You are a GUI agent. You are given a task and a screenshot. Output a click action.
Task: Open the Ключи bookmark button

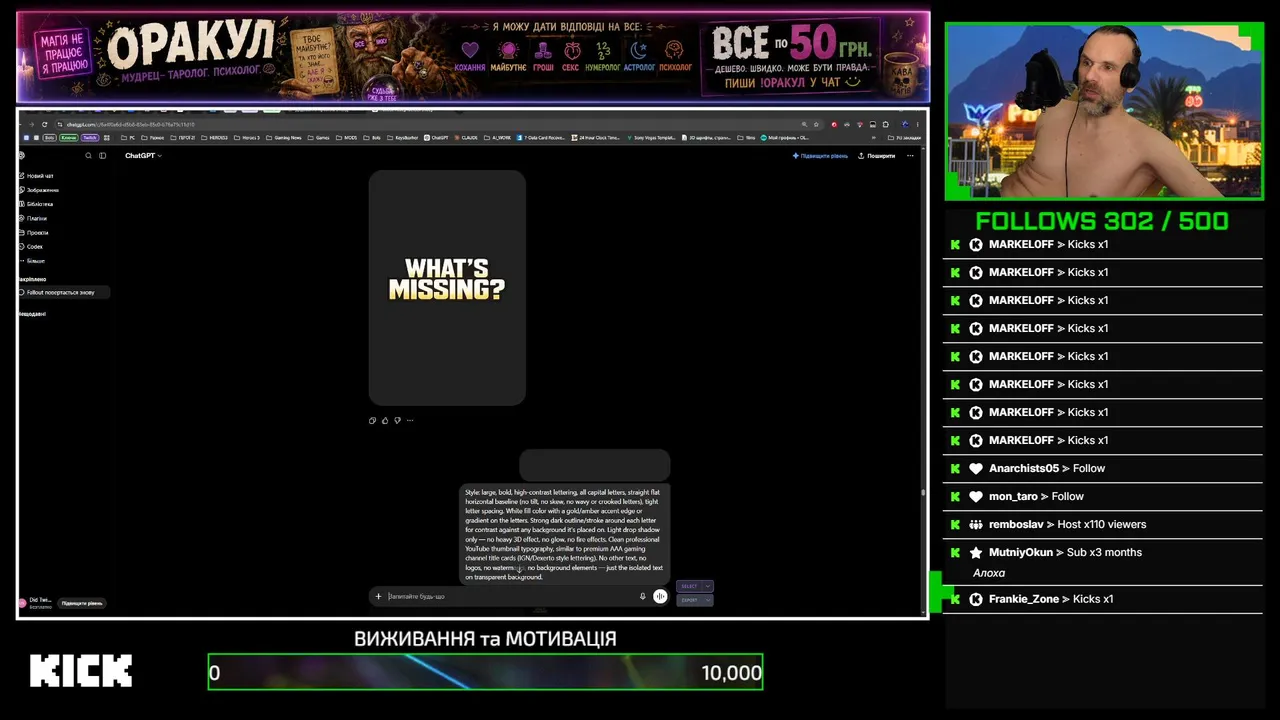(x=69, y=137)
